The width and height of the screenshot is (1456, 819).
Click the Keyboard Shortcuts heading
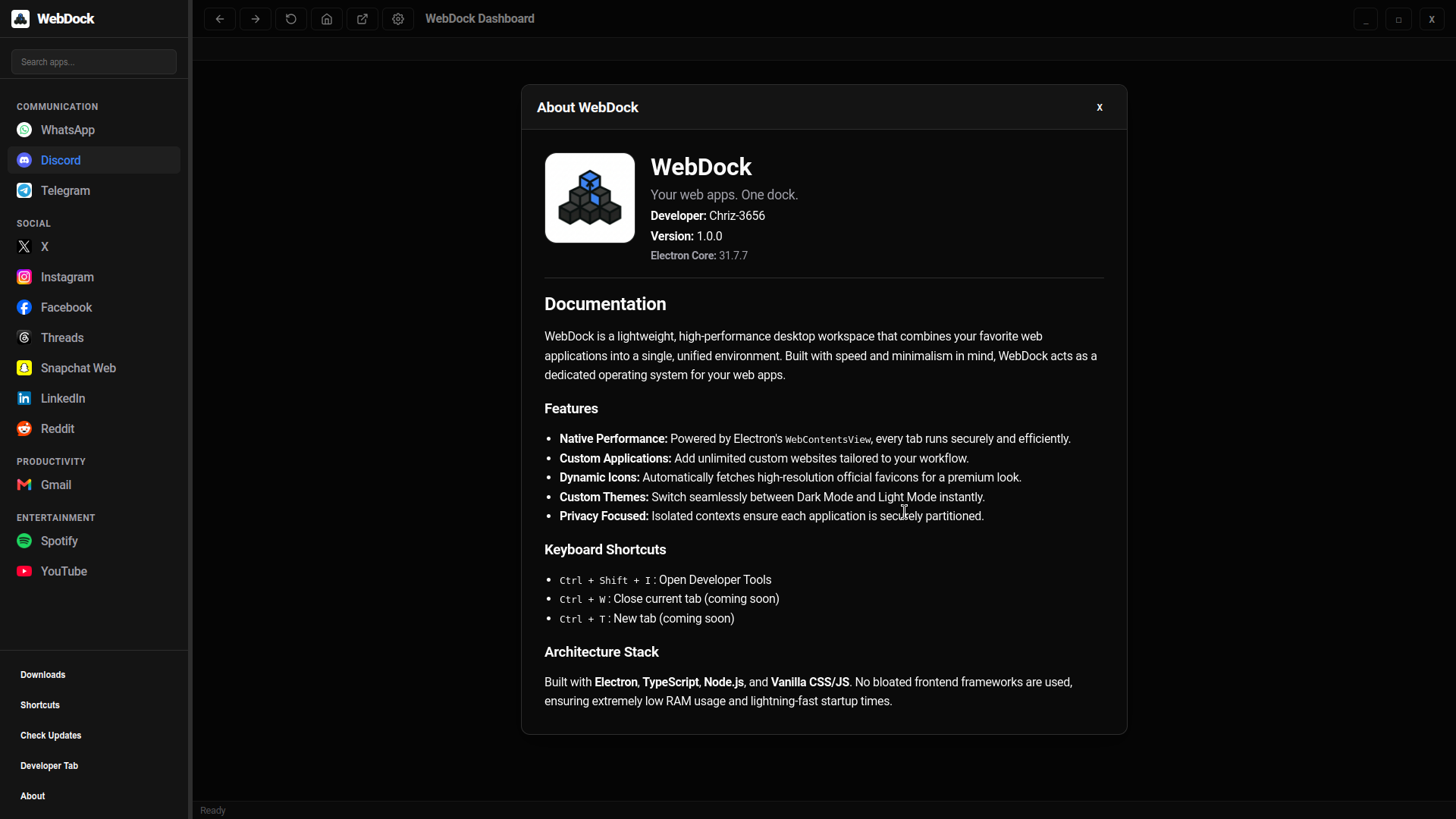click(605, 550)
